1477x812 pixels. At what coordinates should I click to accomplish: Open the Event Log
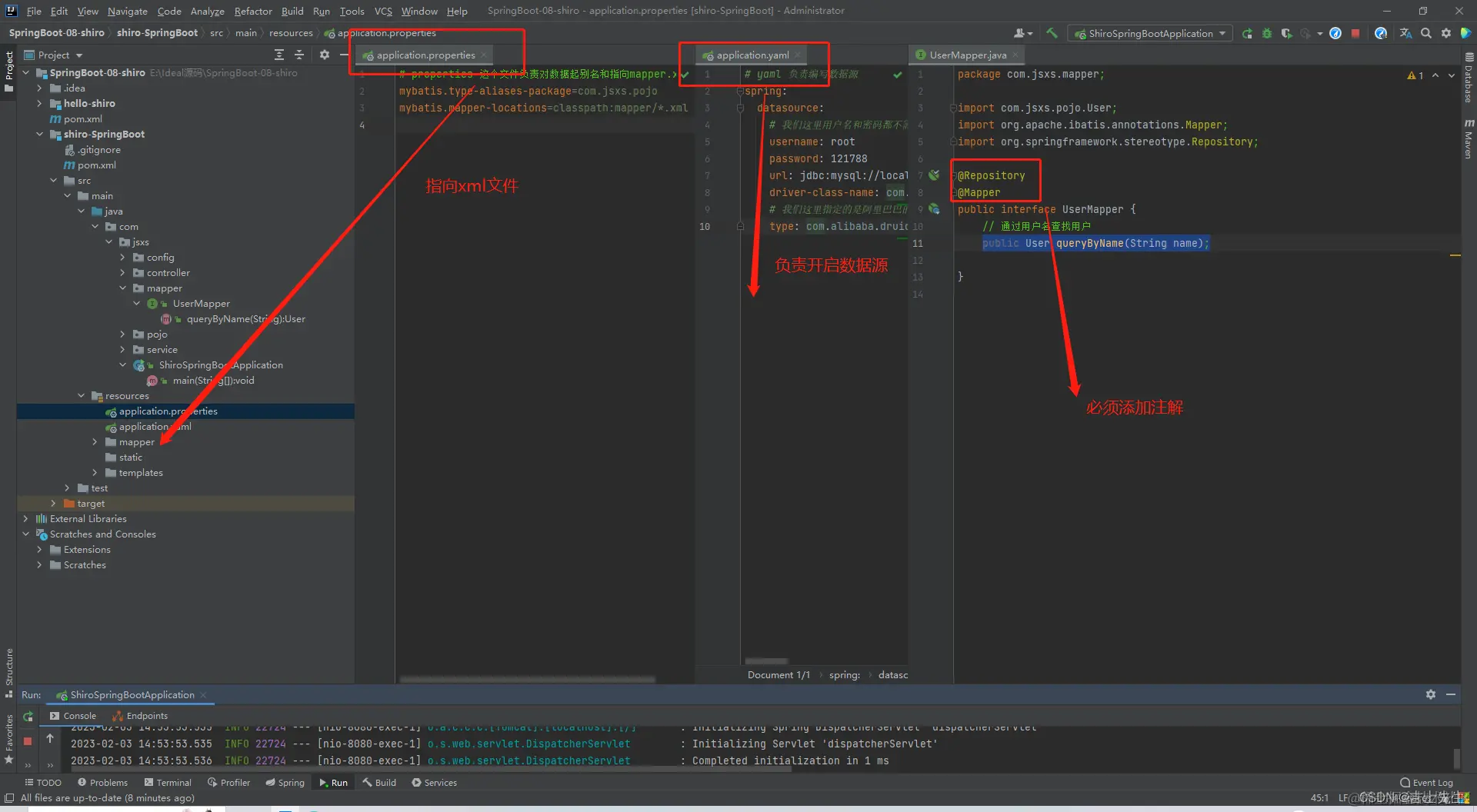tap(1427, 783)
